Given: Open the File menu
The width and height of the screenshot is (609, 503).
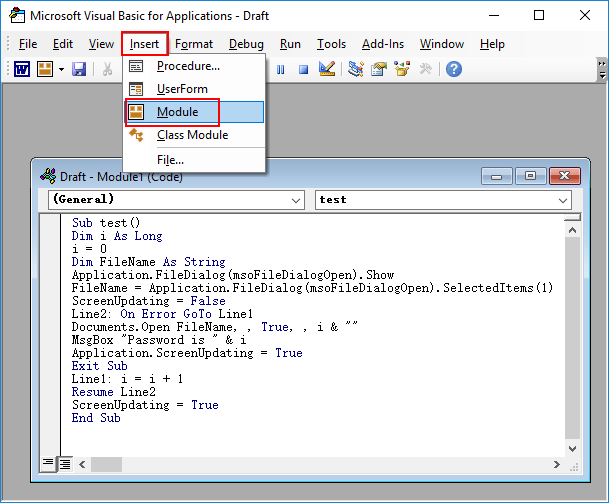Looking at the screenshot, I should [x=28, y=44].
